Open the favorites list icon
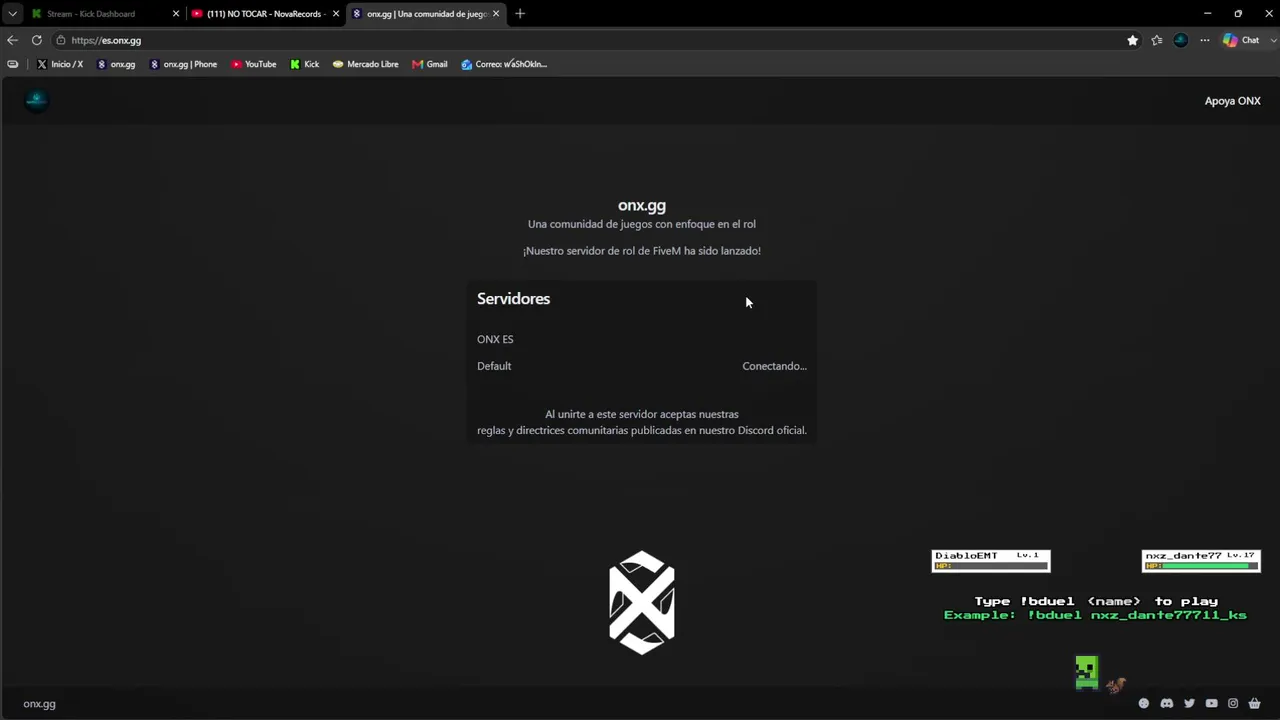The width and height of the screenshot is (1280, 720). click(x=1157, y=40)
